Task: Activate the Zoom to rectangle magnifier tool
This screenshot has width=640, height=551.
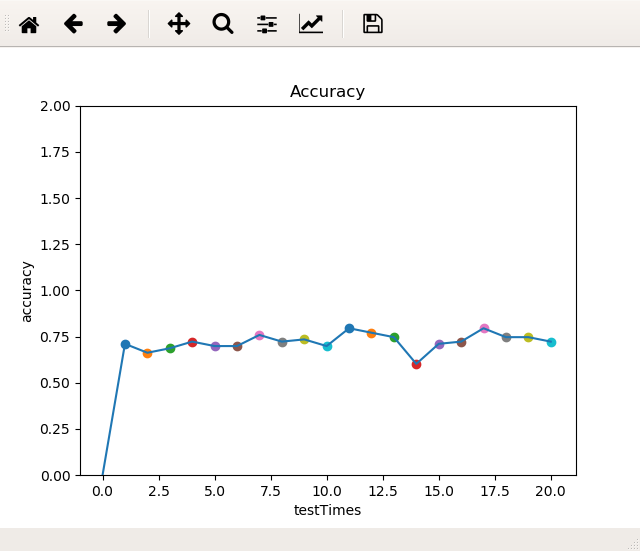Action: [223, 24]
